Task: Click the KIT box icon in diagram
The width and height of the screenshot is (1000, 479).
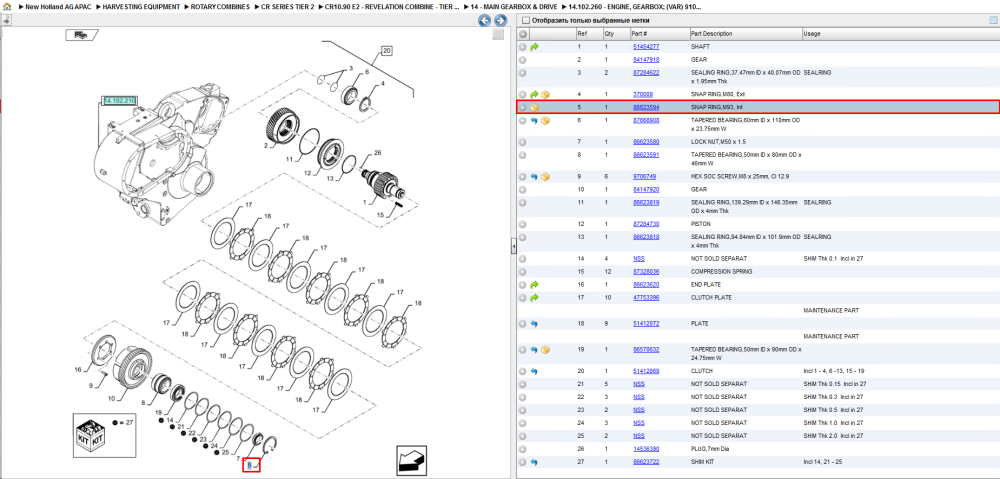Action: point(91,434)
